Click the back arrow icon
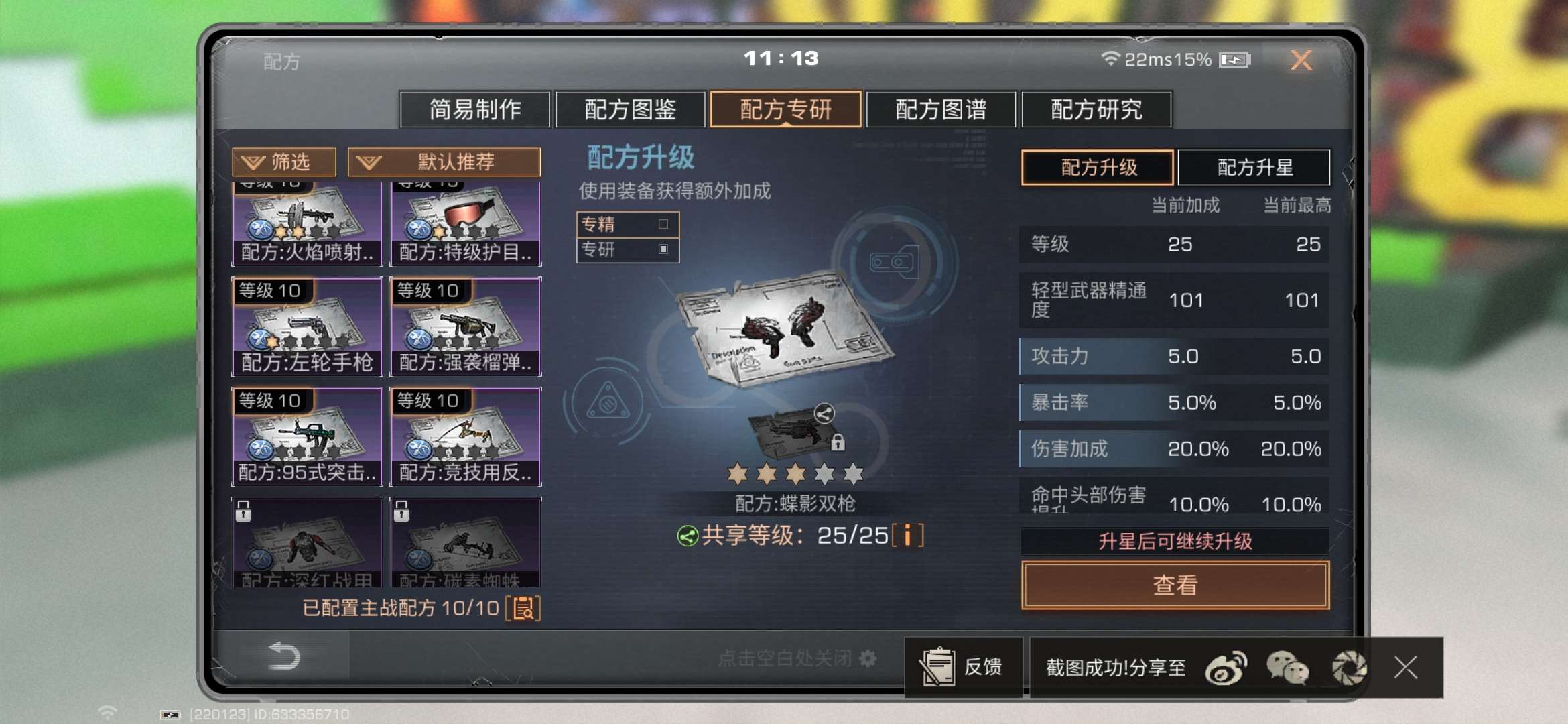The height and width of the screenshot is (724, 1568). [283, 656]
